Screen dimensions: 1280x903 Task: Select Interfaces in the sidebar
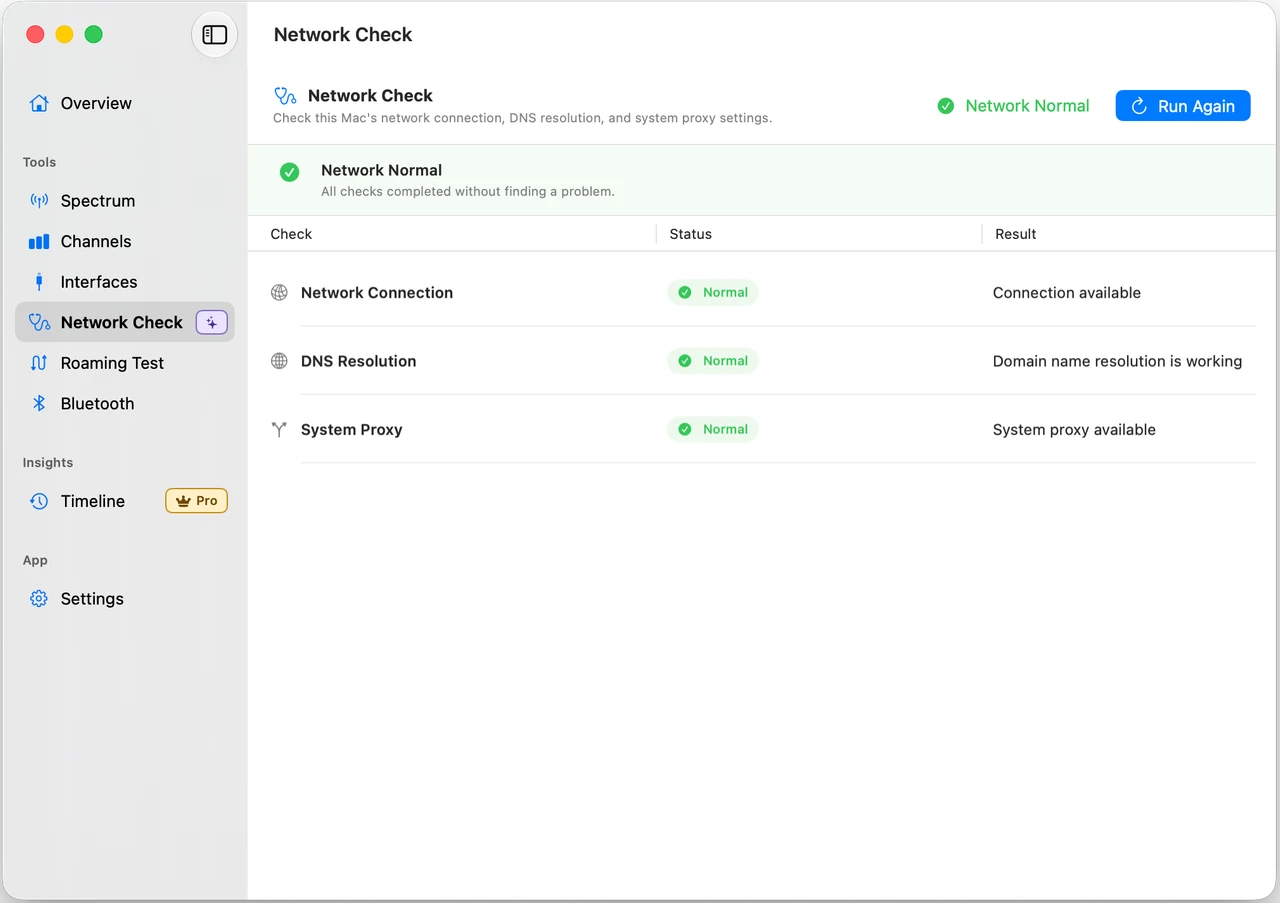click(125, 282)
